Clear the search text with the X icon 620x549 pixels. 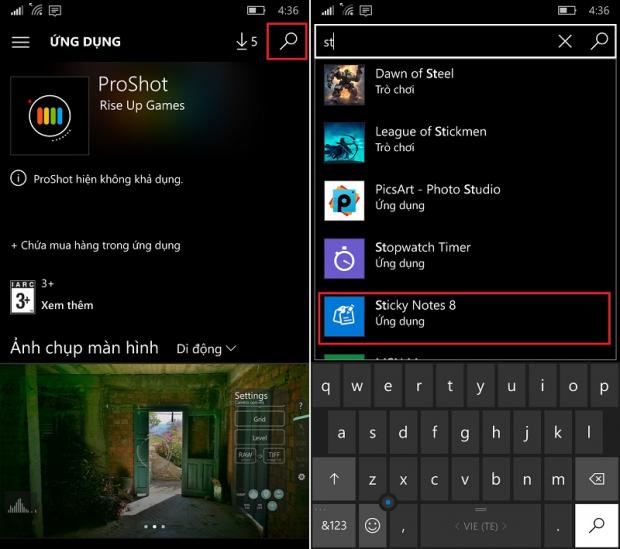tap(565, 41)
